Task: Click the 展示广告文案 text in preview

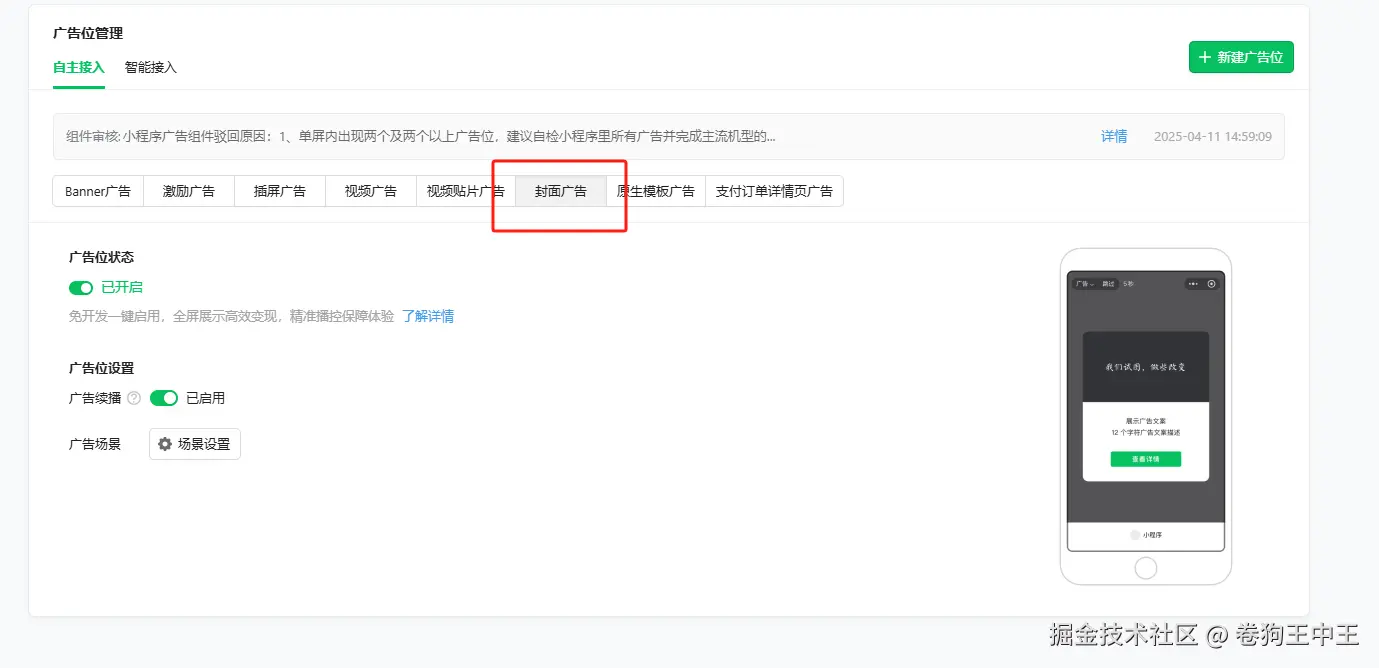Action: coord(1146,421)
